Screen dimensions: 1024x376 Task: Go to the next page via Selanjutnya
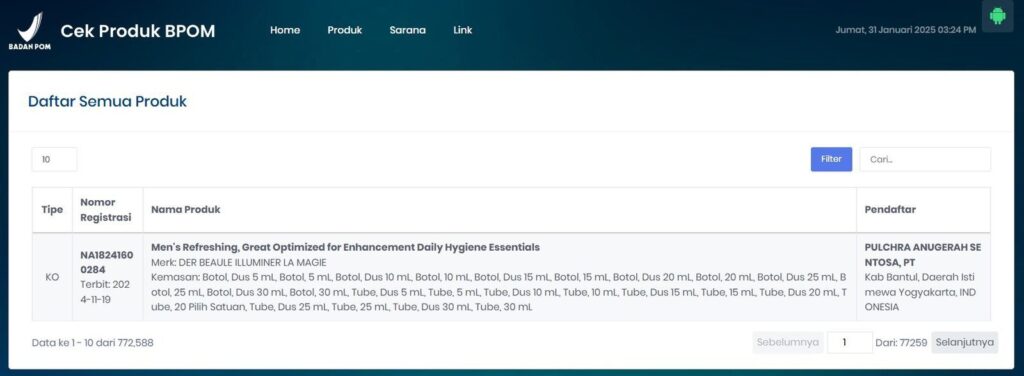(x=965, y=342)
